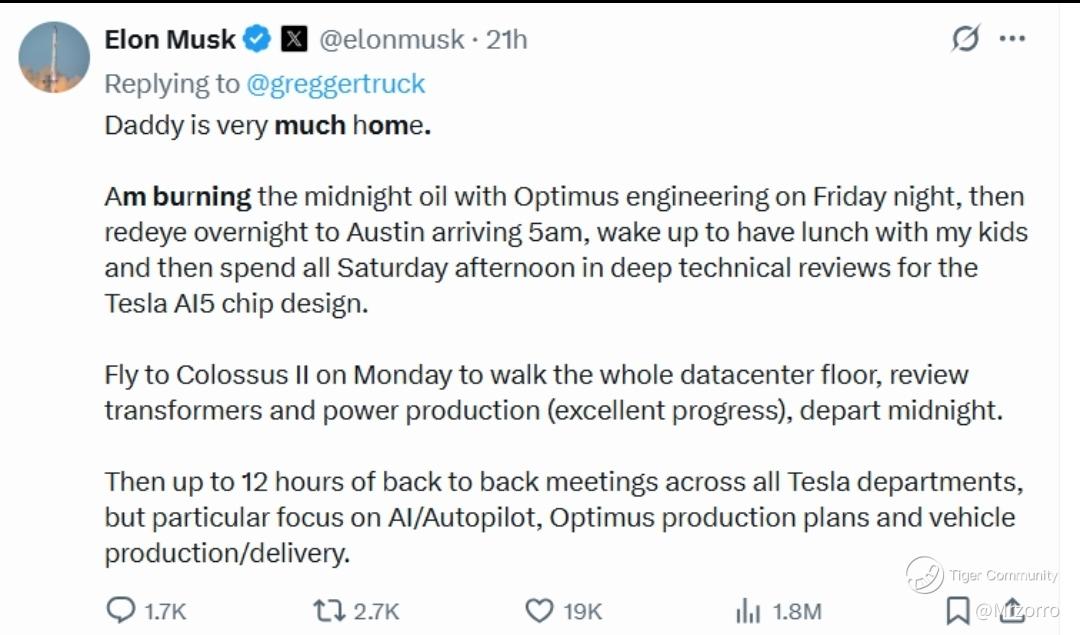
Task: Bookmark this post
Action: point(957,609)
